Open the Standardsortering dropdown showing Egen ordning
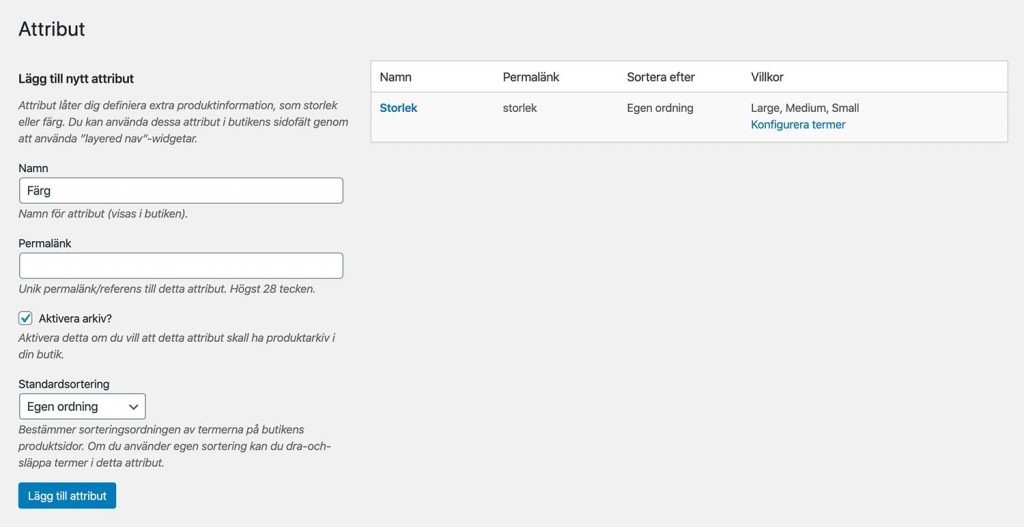Viewport: 1024px width, 527px height. (82, 406)
